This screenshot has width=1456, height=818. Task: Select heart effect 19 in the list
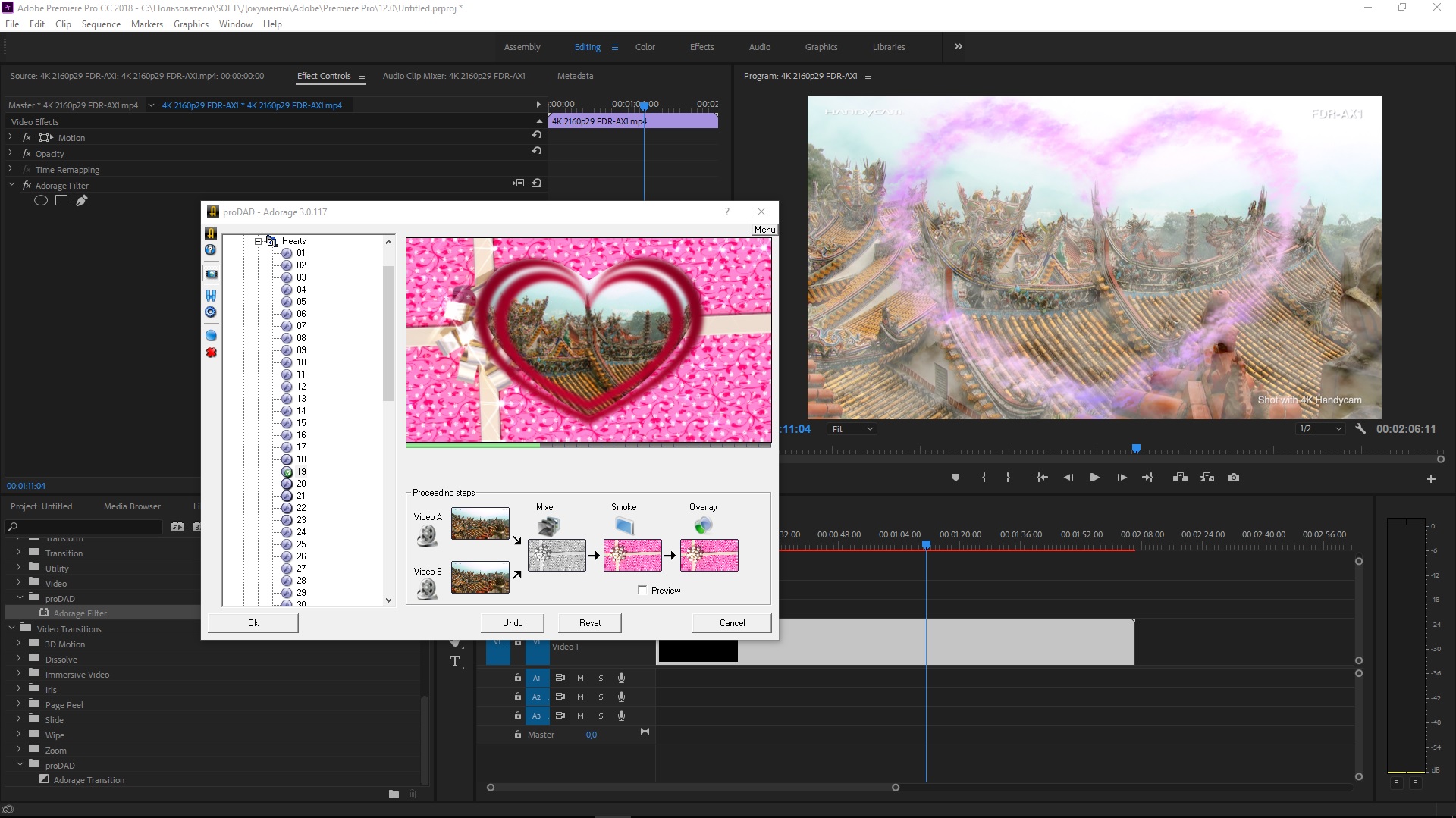pos(301,472)
